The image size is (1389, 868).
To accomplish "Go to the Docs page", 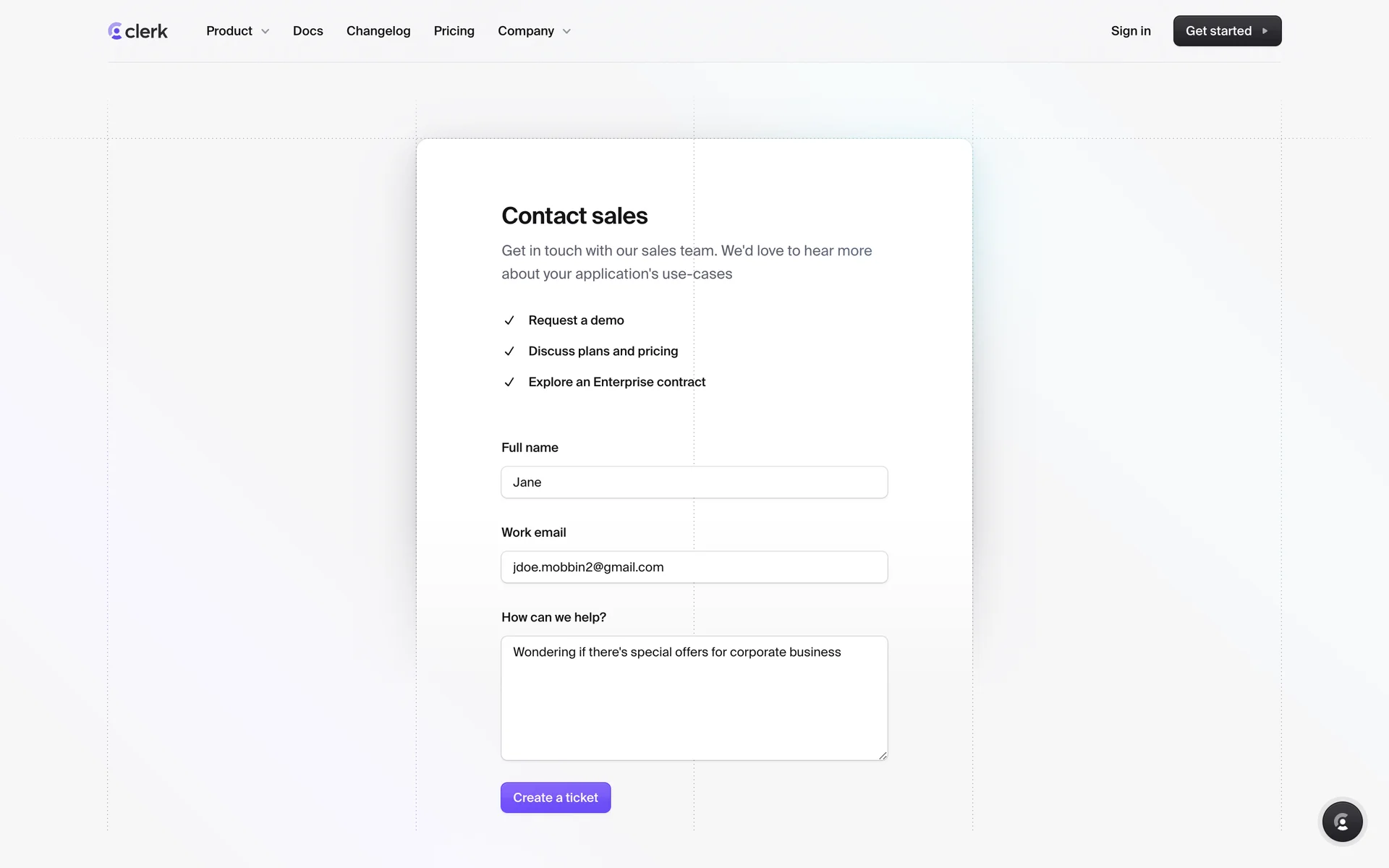I will tap(307, 31).
